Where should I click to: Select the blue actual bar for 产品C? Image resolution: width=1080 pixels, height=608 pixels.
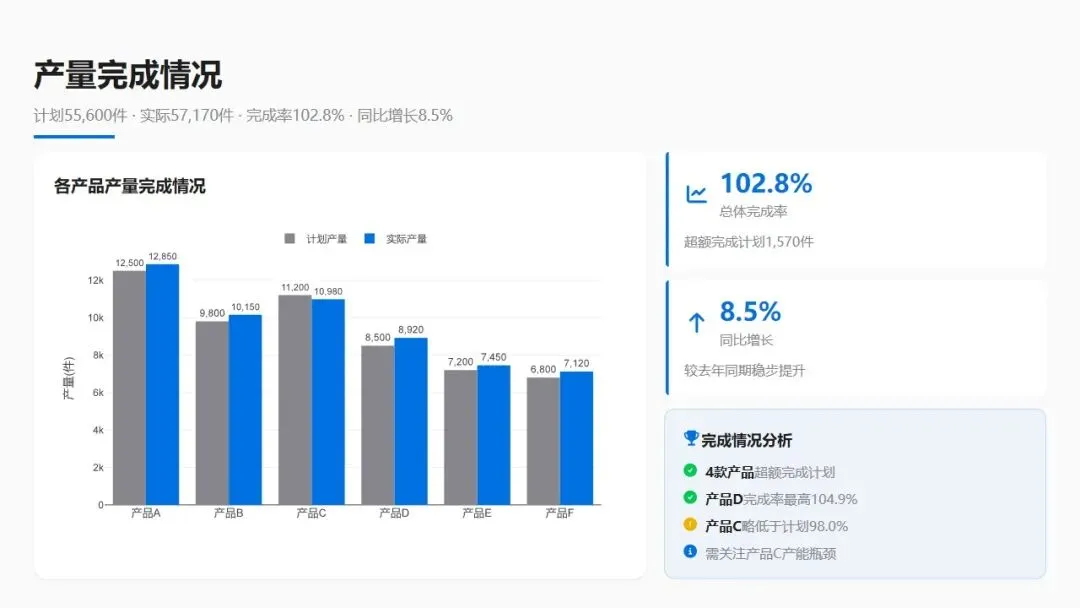(x=328, y=402)
